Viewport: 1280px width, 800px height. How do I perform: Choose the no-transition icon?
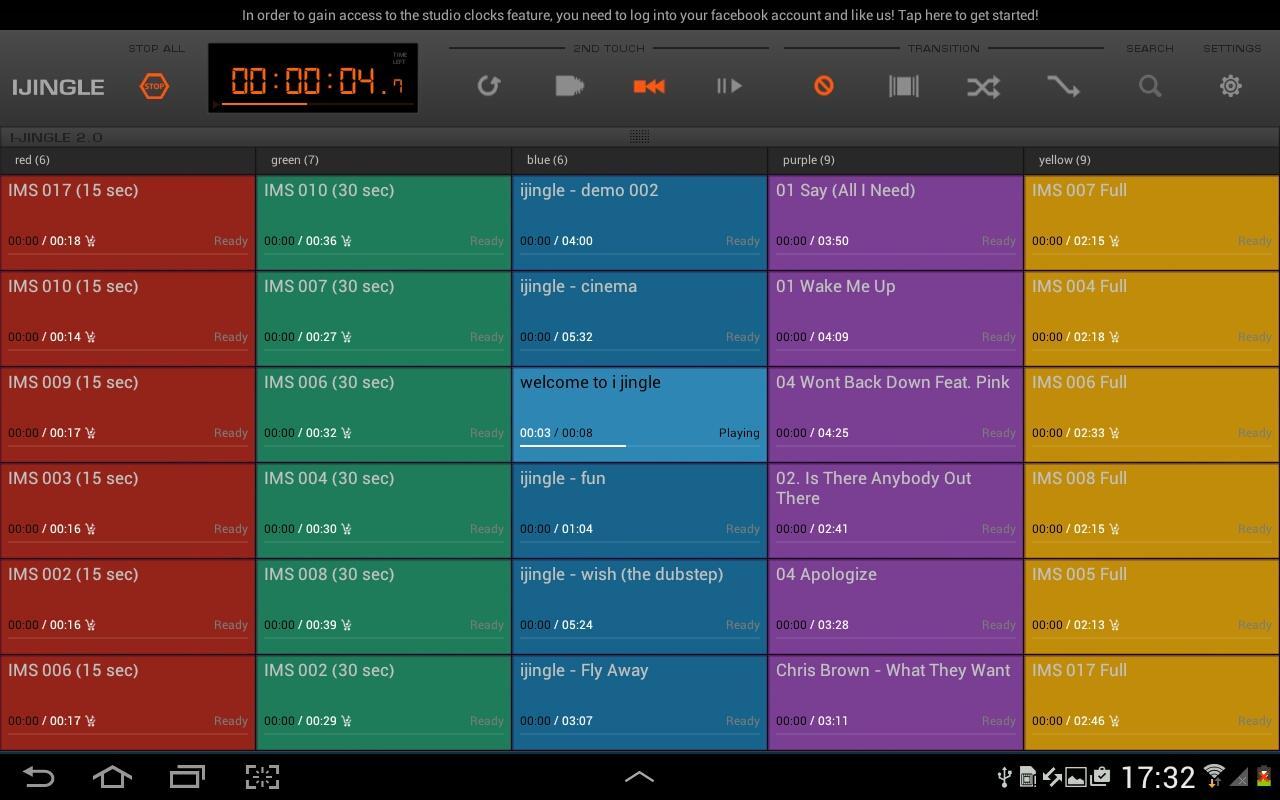tap(823, 86)
